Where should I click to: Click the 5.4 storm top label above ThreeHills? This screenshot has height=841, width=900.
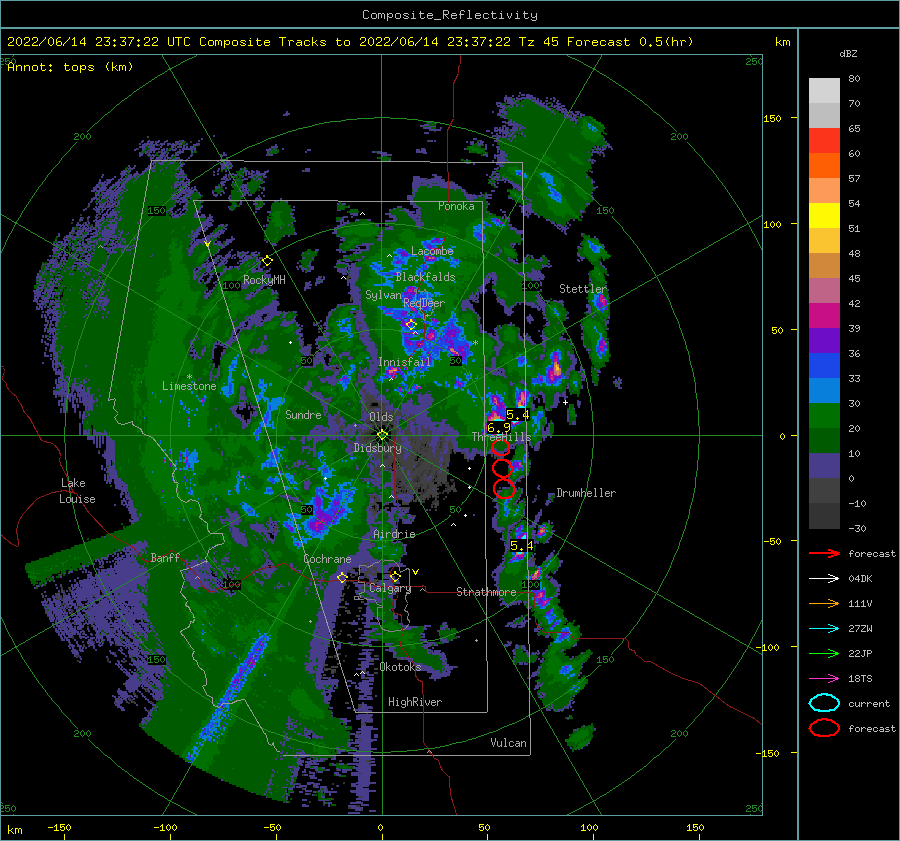[x=518, y=414]
